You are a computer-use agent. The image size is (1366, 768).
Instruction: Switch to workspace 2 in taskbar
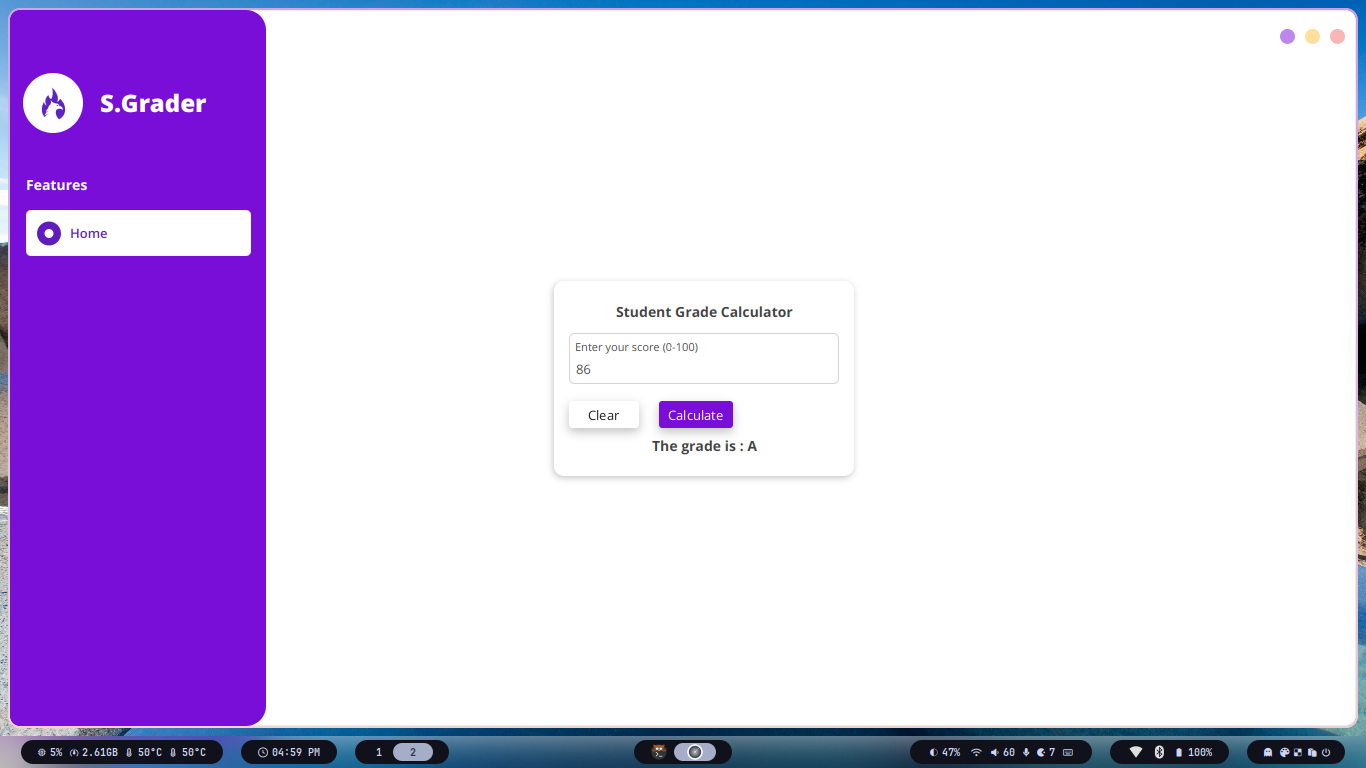coord(412,752)
